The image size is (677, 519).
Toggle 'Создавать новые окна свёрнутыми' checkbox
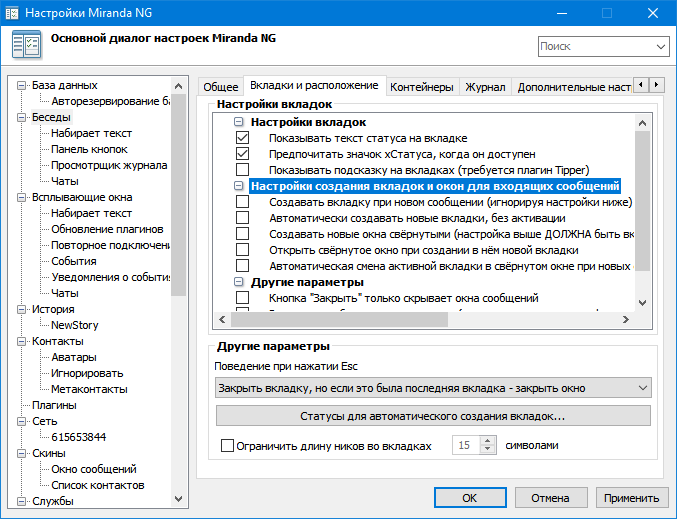(242, 234)
